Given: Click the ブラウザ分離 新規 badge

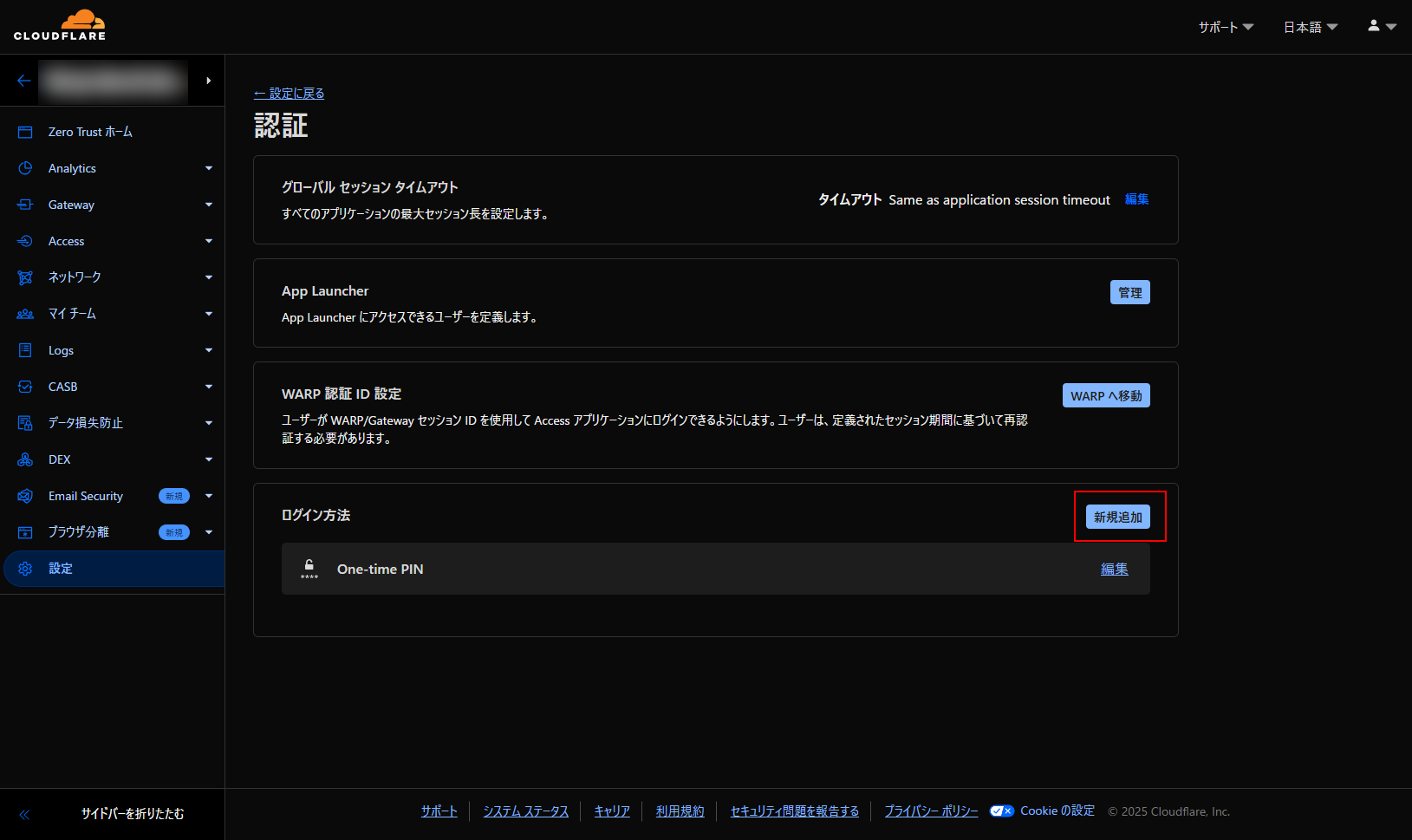Looking at the screenshot, I should click(174, 532).
